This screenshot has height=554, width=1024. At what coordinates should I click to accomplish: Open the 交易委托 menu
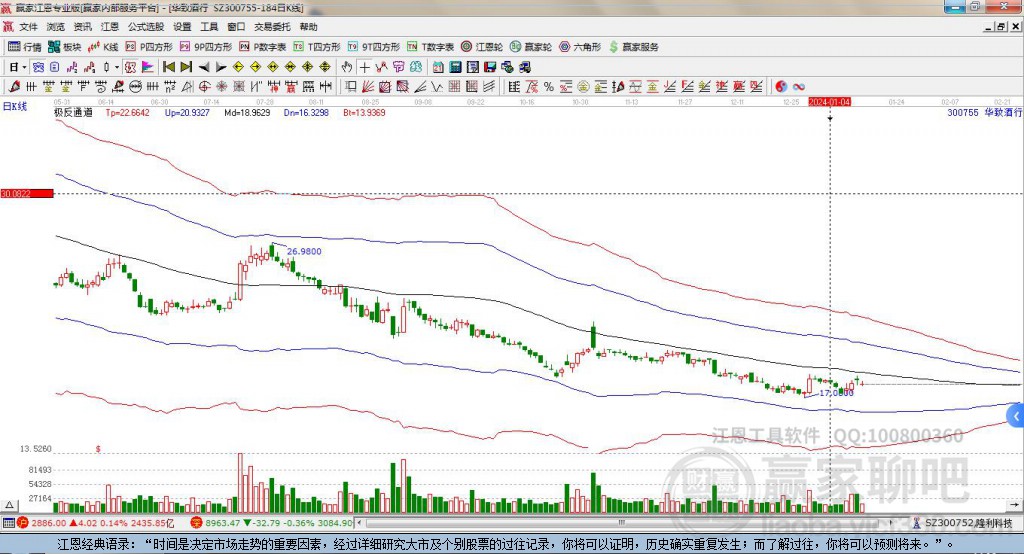pyautogui.click(x=272, y=27)
